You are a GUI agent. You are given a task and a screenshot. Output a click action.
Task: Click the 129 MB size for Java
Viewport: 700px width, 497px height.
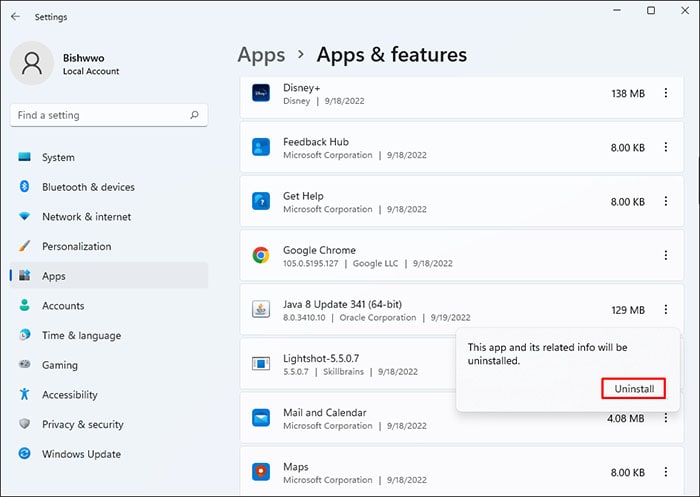point(628,310)
